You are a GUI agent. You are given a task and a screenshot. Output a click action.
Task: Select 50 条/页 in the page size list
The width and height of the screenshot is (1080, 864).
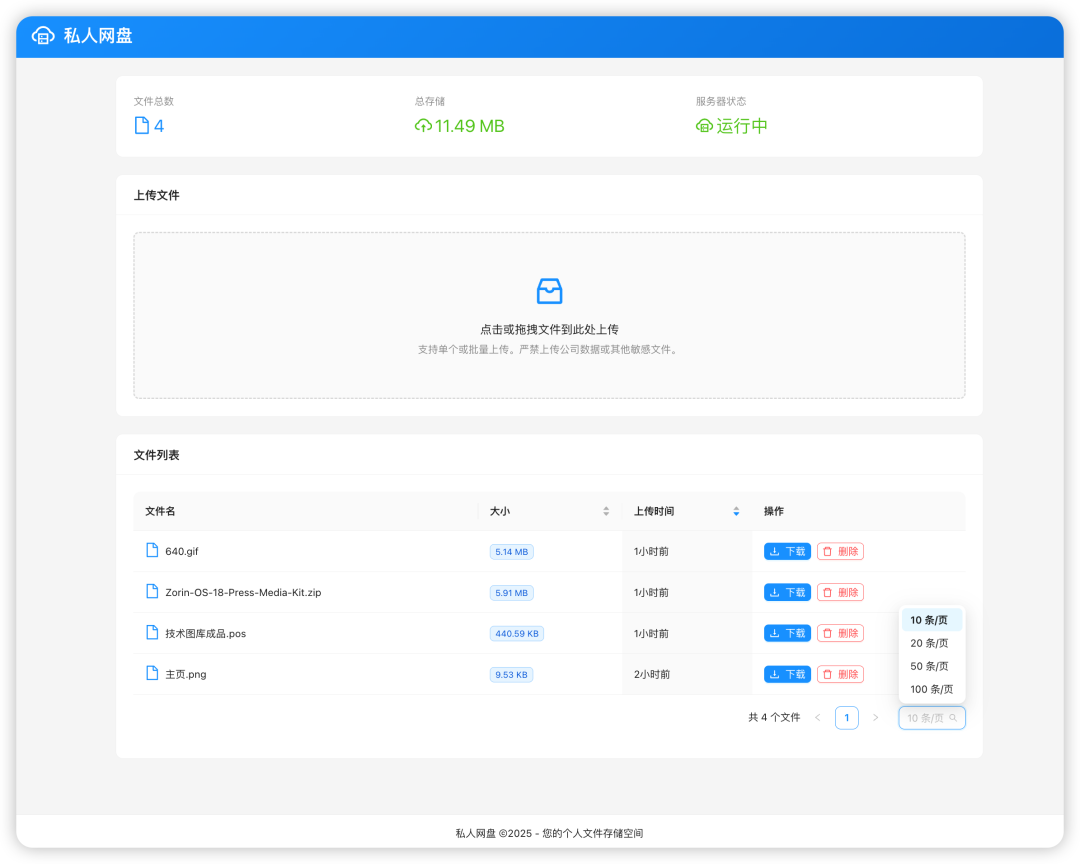pos(932,666)
